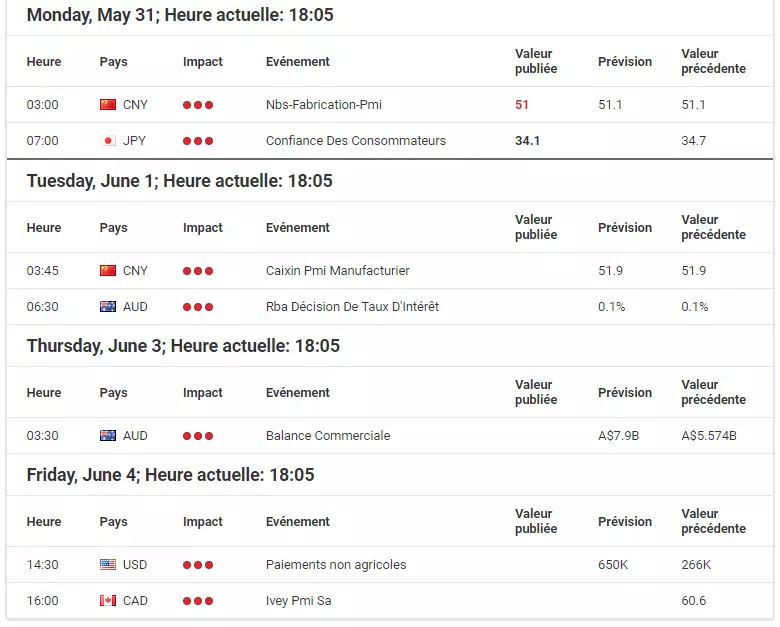Image resolution: width=780 pixels, height=627 pixels.
Task: Click the Evénement column header under Tuesday, June 1
Action: point(298,227)
